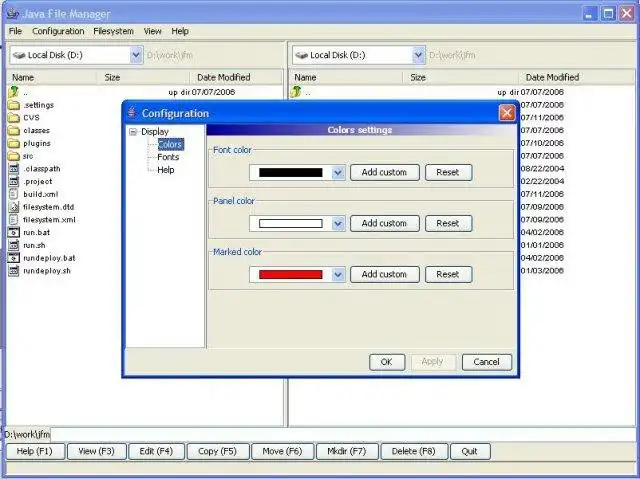The width and height of the screenshot is (640, 479).
Task: Confirm configuration with OK
Action: click(x=387, y=362)
